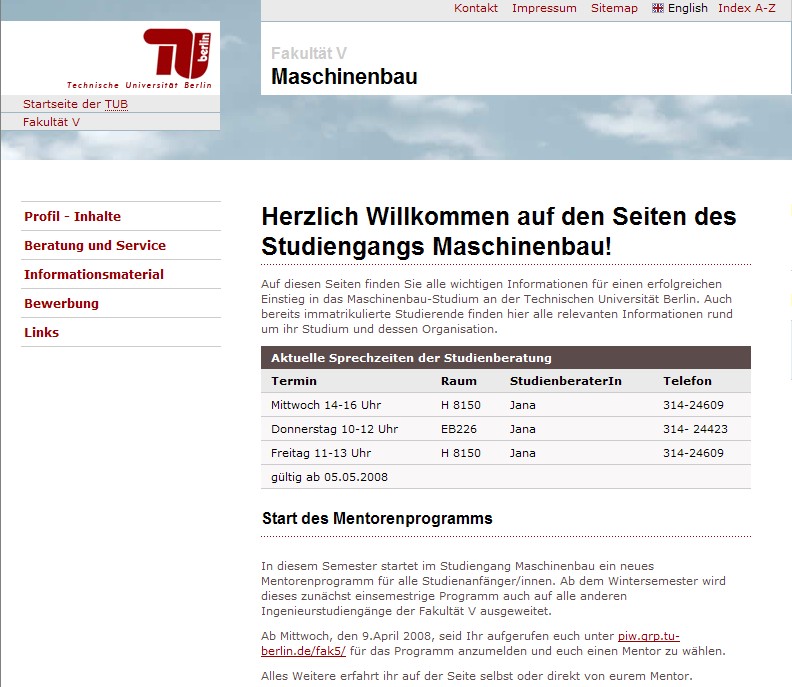Image resolution: width=792 pixels, height=687 pixels.
Task: Click the gültig ab 05.05.2008 note
Action: (329, 477)
